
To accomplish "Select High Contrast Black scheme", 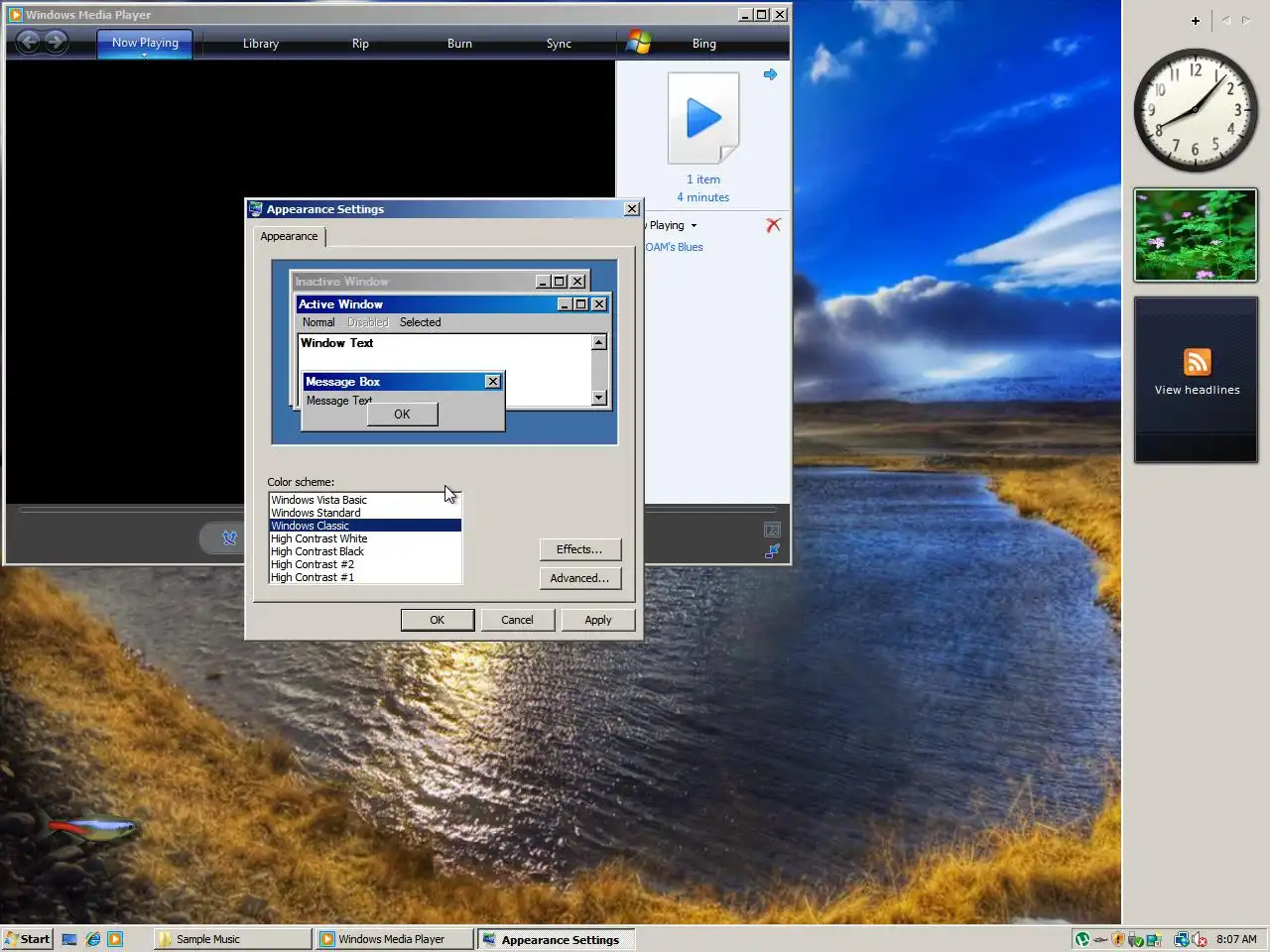I will click(364, 551).
